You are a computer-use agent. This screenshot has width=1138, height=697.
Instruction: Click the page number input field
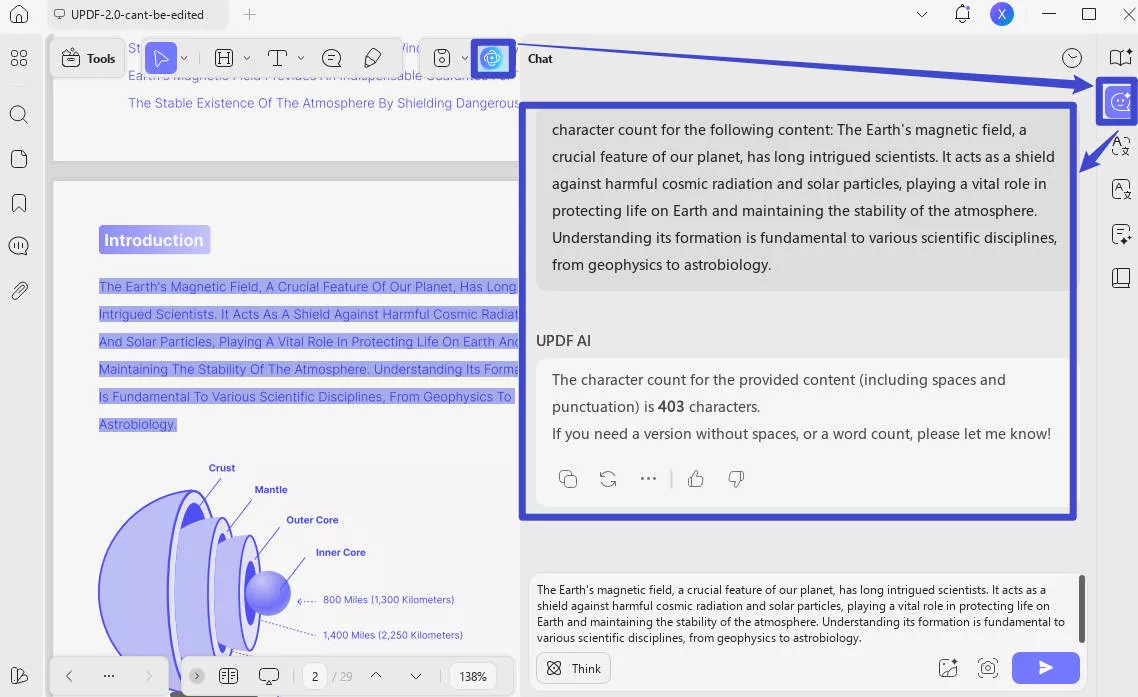coord(315,676)
